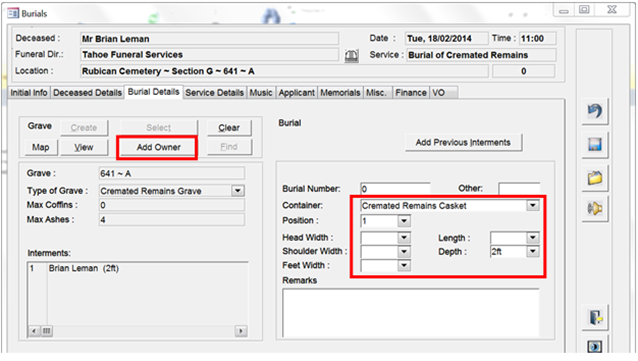Click the Add Owner button
This screenshot has width=638, height=361.
[x=158, y=147]
